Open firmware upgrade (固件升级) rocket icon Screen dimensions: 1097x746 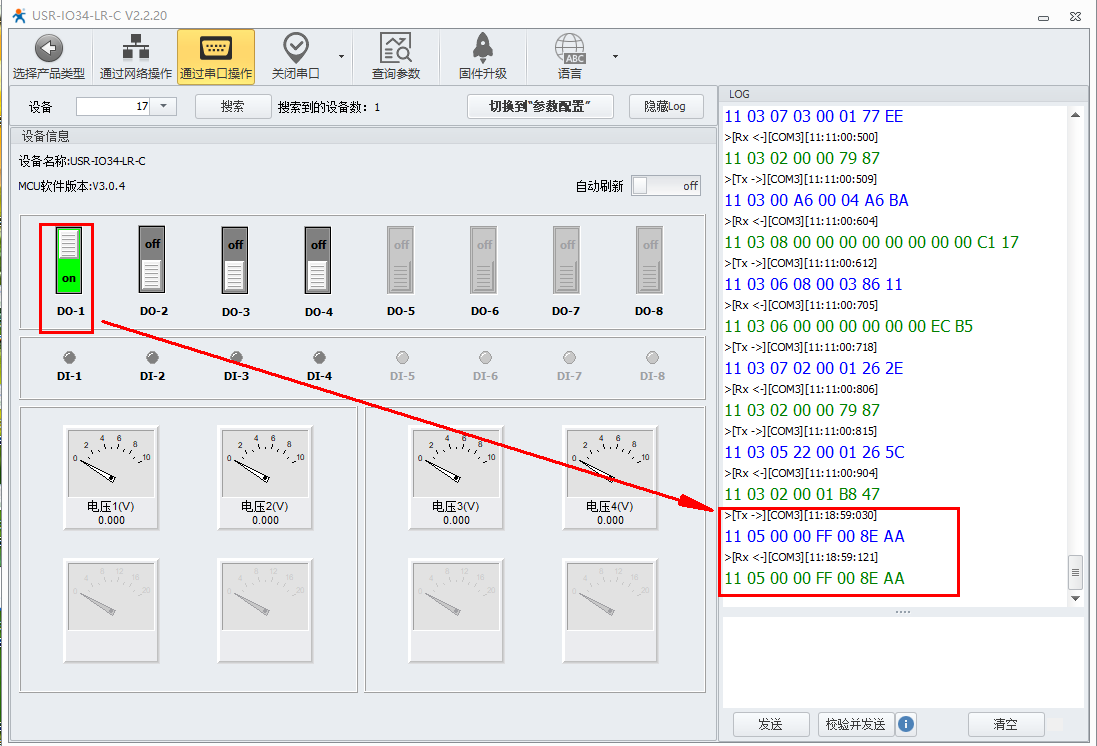pyautogui.click(x=483, y=48)
